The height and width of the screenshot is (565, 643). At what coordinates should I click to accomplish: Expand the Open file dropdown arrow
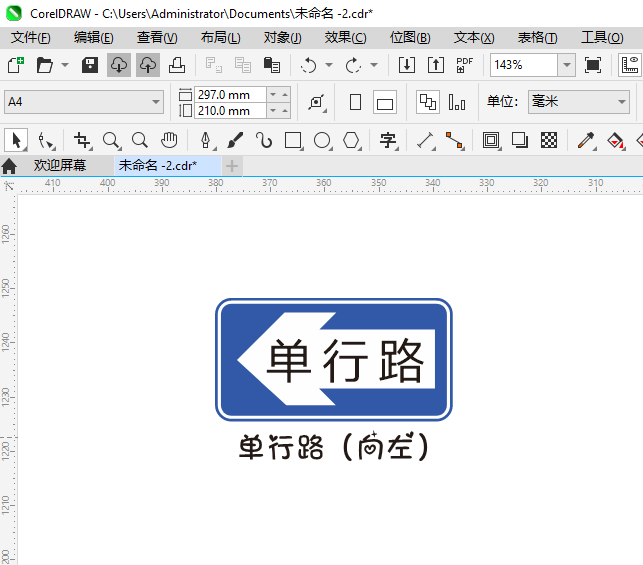65,65
